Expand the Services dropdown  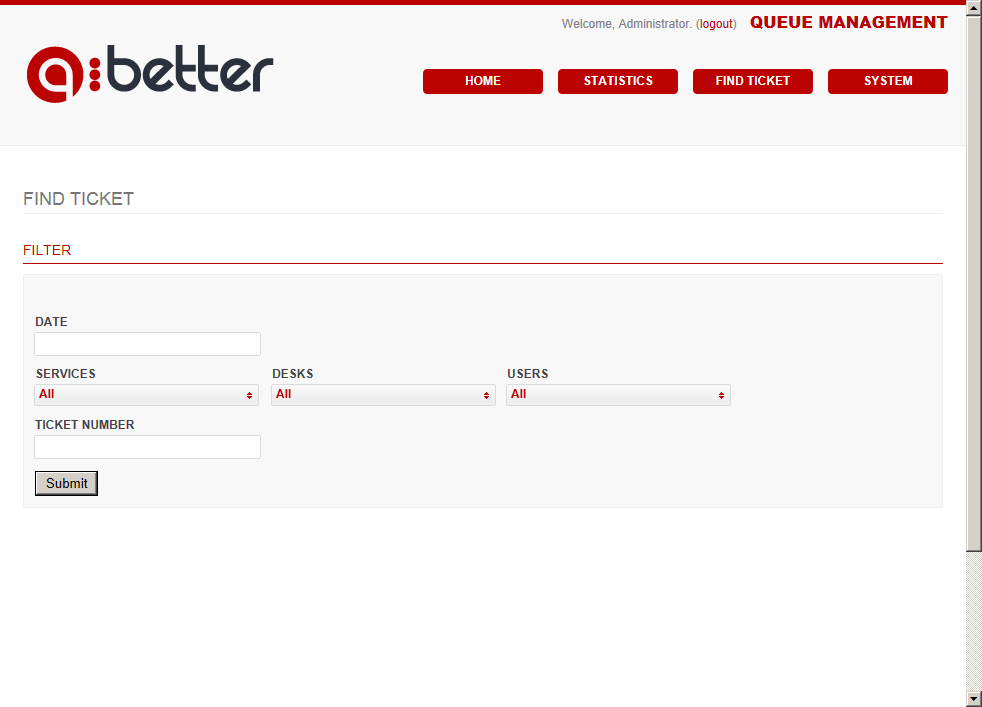pos(146,395)
